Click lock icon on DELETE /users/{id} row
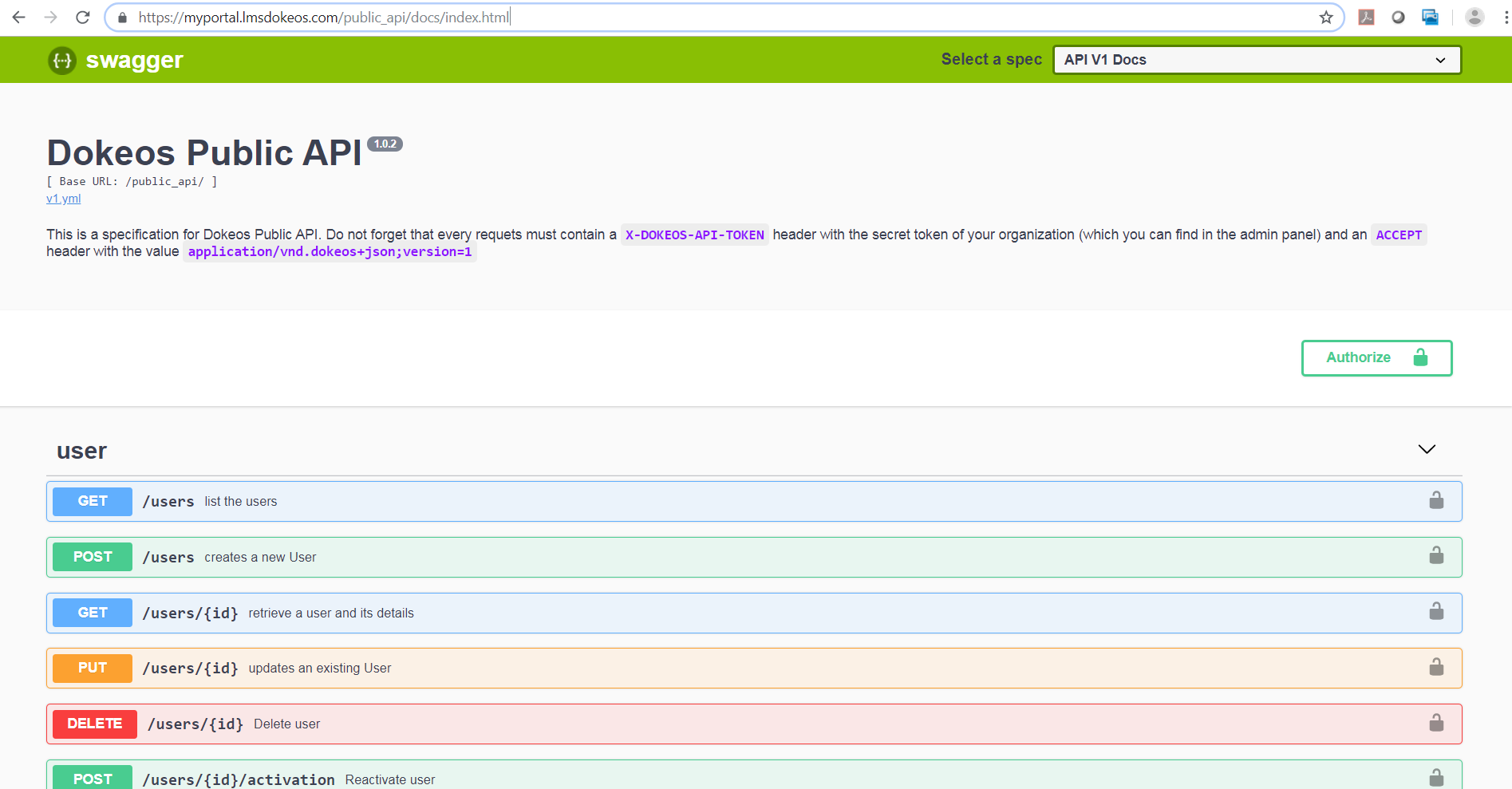Viewport: 1512px width, 789px height. (x=1436, y=724)
